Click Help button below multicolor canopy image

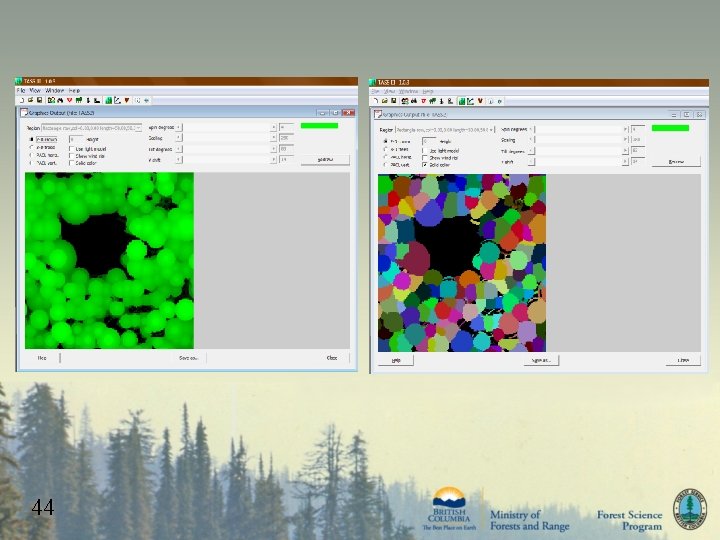[396, 360]
